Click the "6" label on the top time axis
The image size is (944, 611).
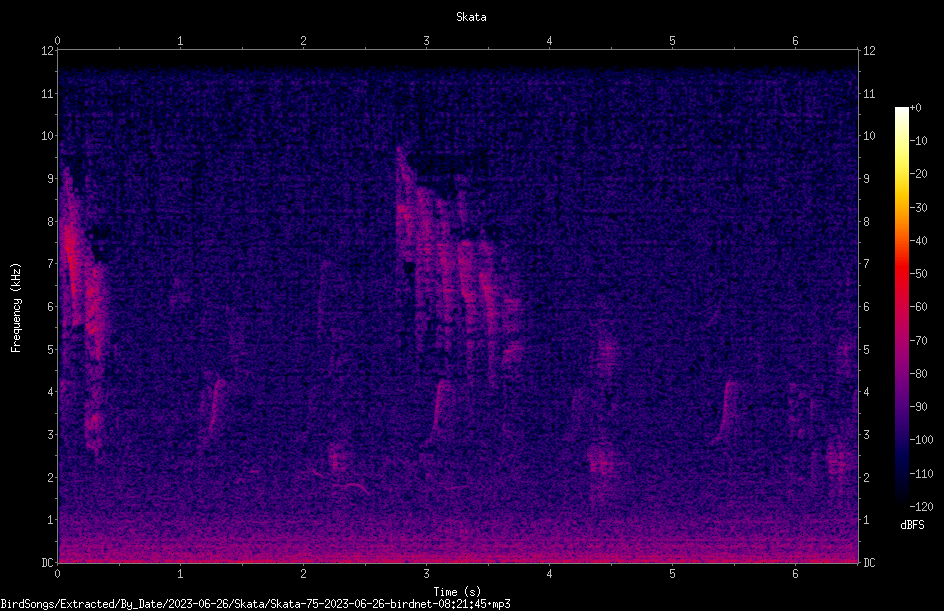tap(795, 41)
